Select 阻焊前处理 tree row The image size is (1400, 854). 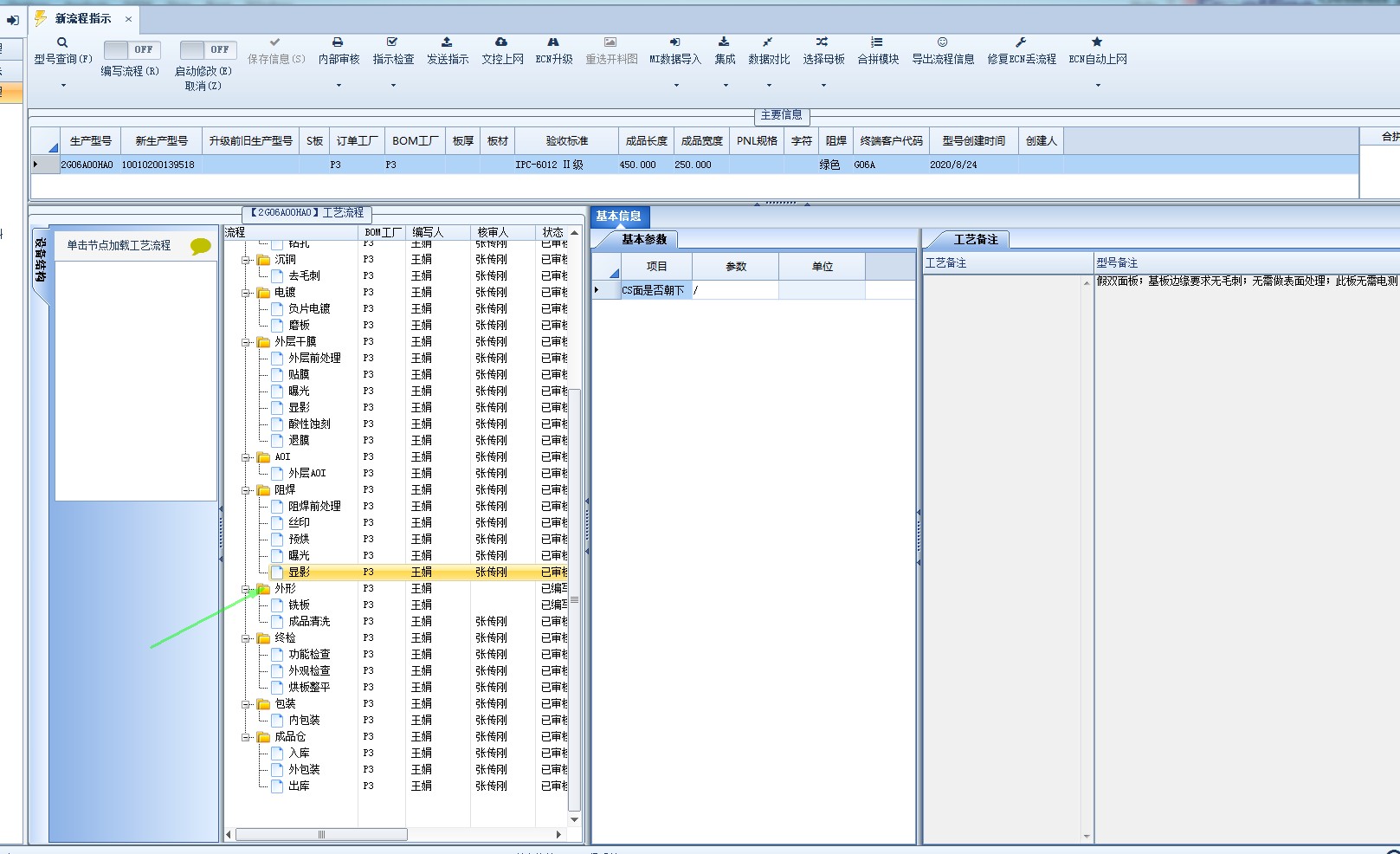pyautogui.click(x=314, y=506)
